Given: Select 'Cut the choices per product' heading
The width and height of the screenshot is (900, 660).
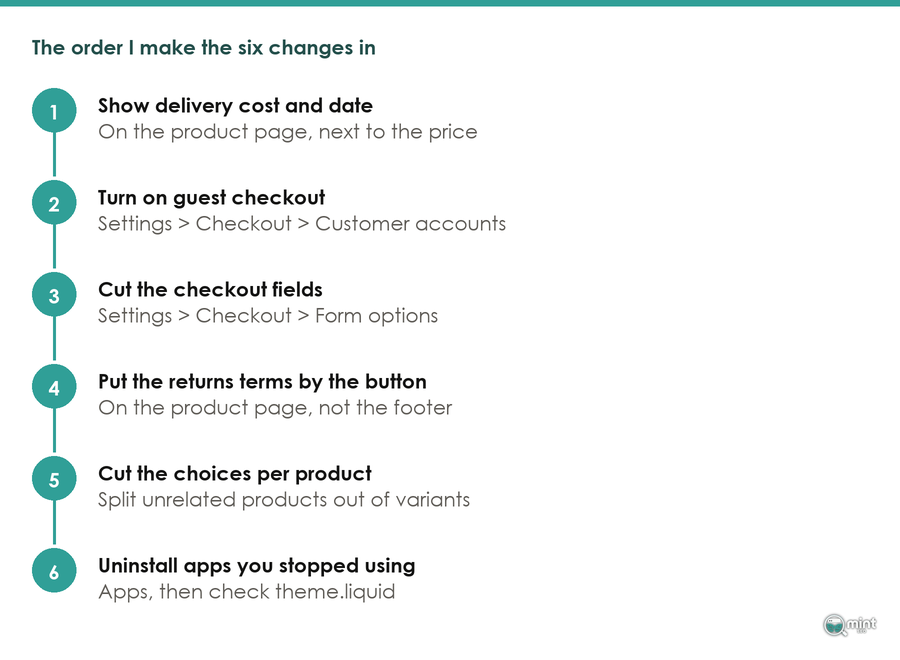Looking at the screenshot, I should coord(235,474).
